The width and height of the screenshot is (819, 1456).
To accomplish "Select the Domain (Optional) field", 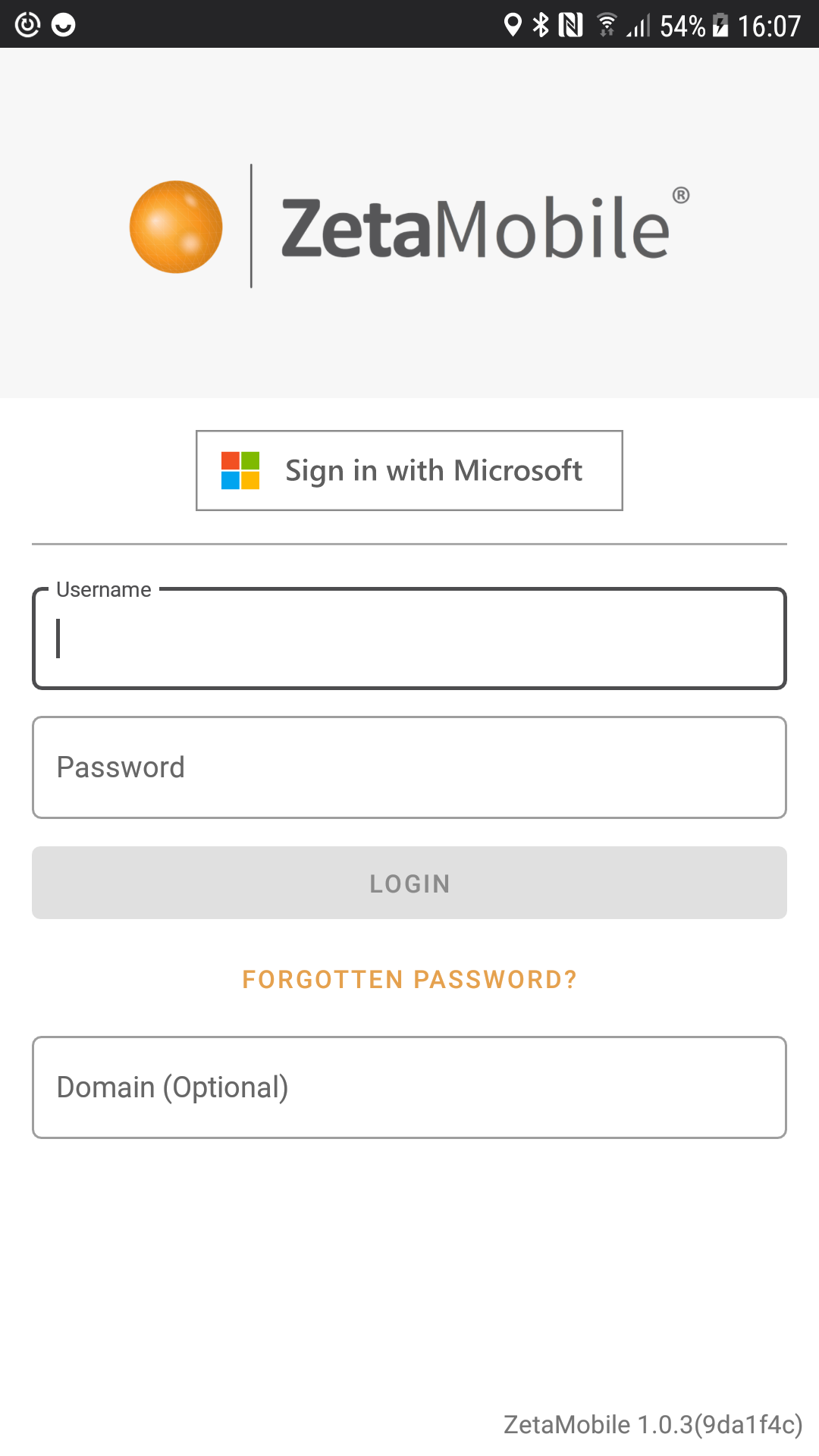I will 409,1087.
